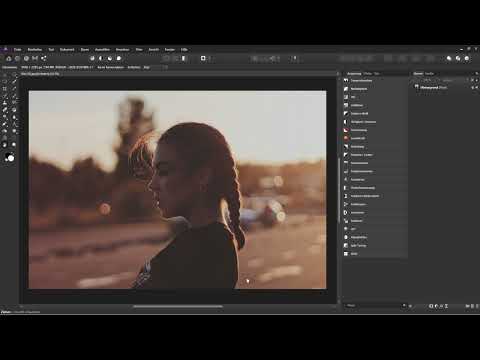Add a Weißabgleich adjustment
480x360 pixels.
375,89
